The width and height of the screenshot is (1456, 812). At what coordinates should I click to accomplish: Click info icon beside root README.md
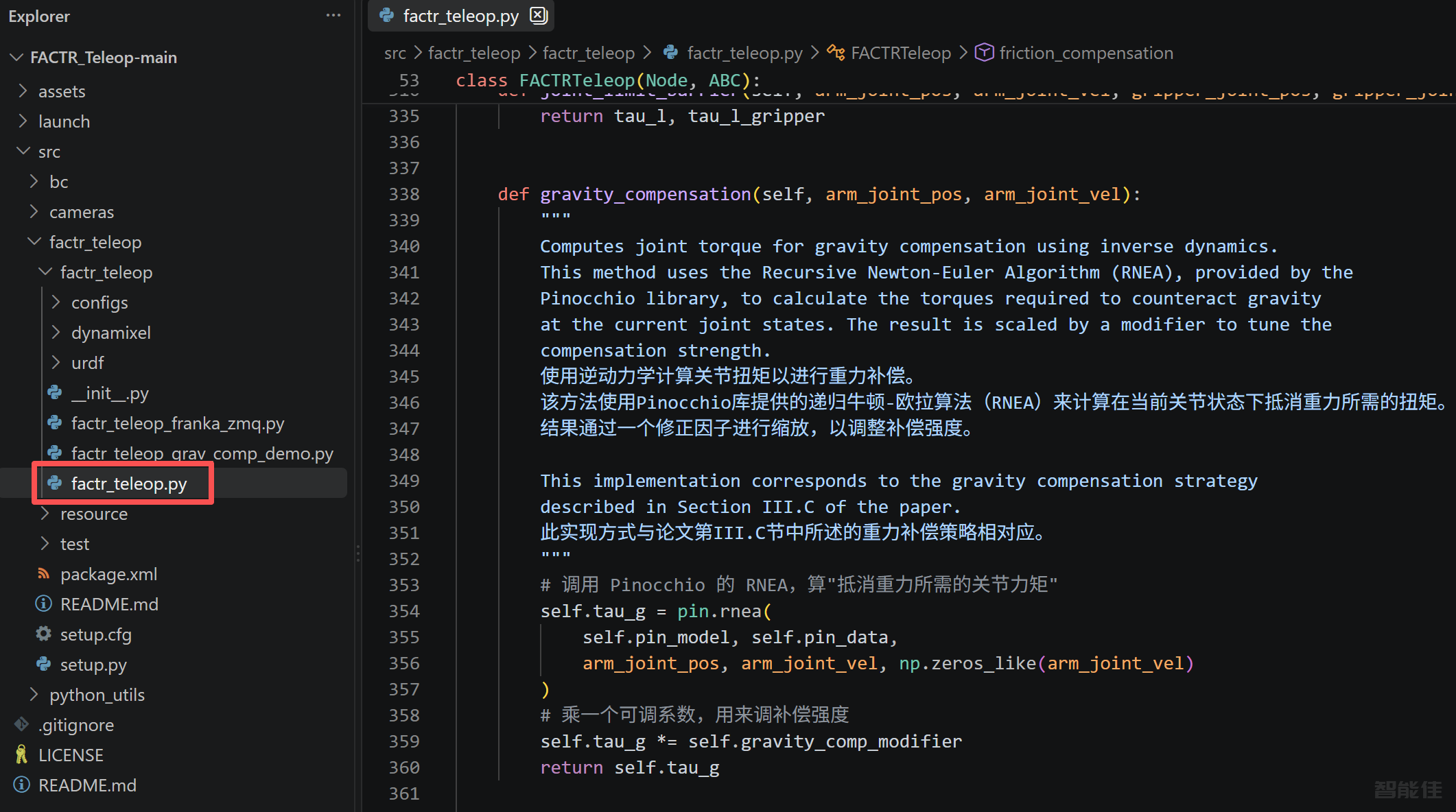22,785
